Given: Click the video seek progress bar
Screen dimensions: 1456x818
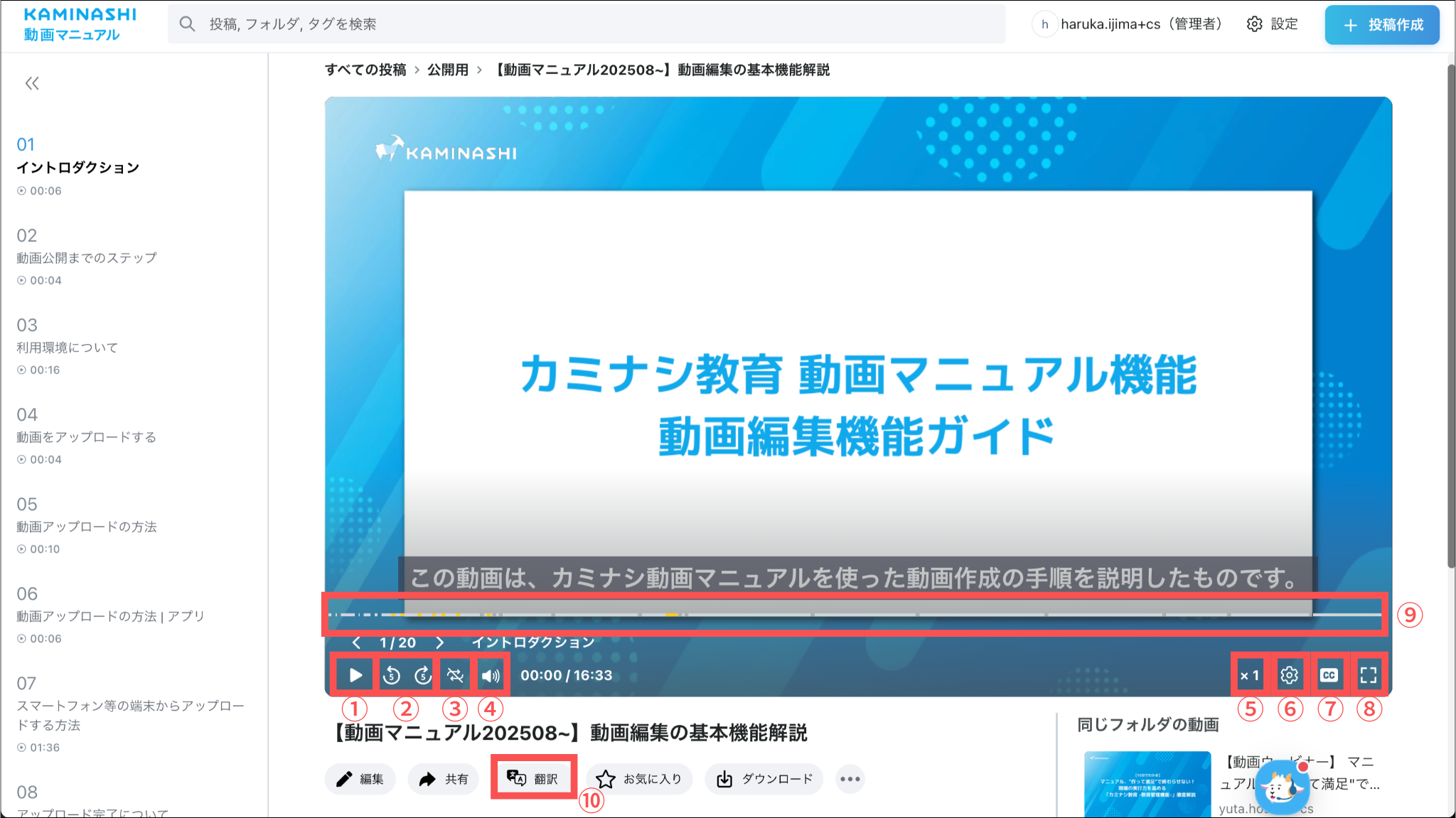Looking at the screenshot, I should coord(853,614).
